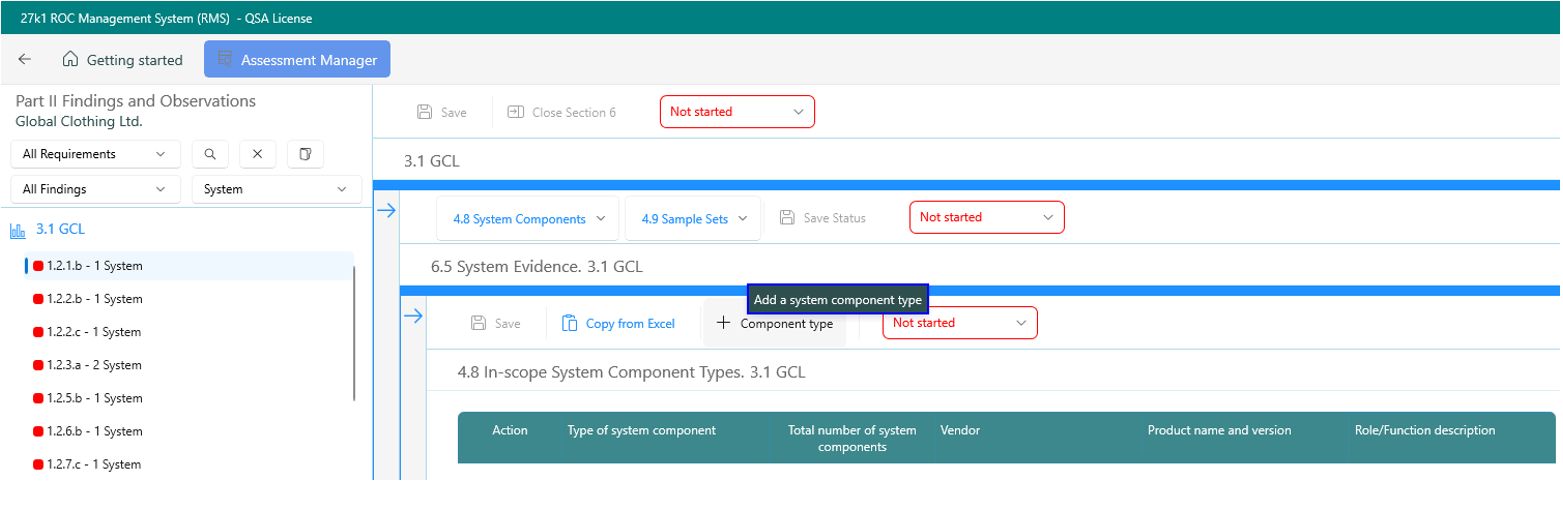This screenshot has width=1563, height=518.
Task: Open the 4.8 System Components dropdown
Action: [528, 218]
